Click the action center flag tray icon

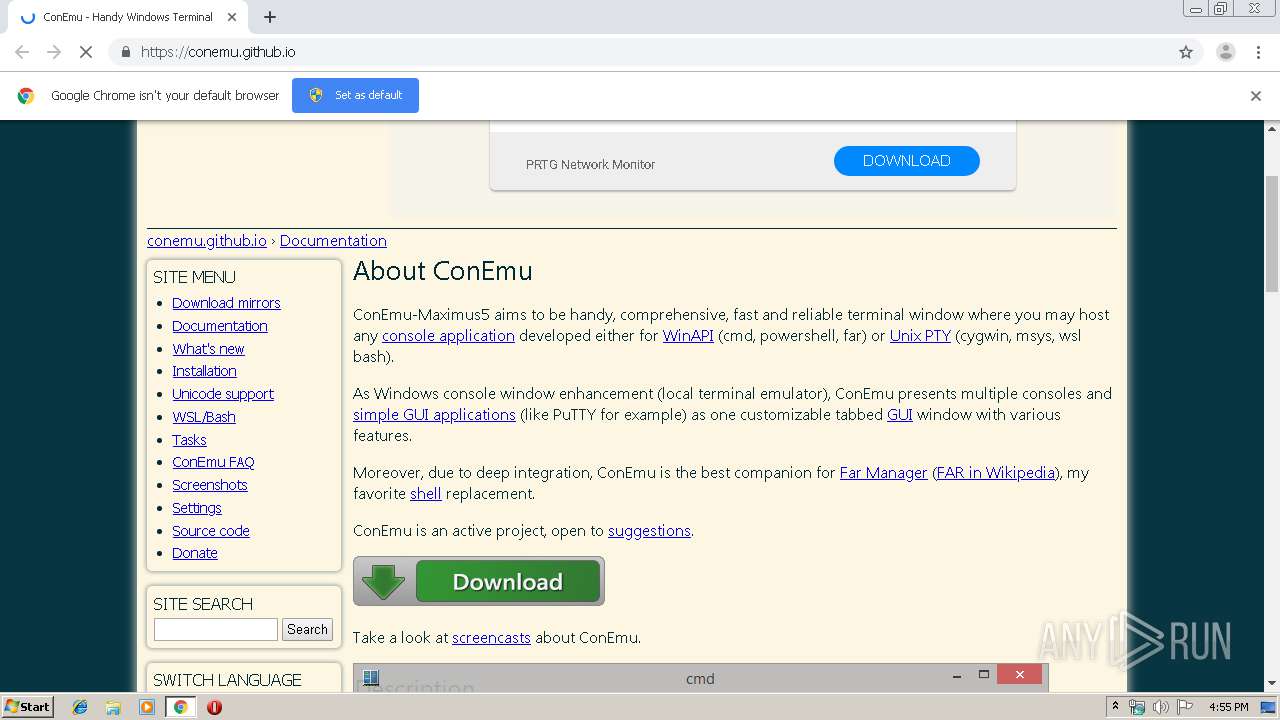pos(1183,707)
